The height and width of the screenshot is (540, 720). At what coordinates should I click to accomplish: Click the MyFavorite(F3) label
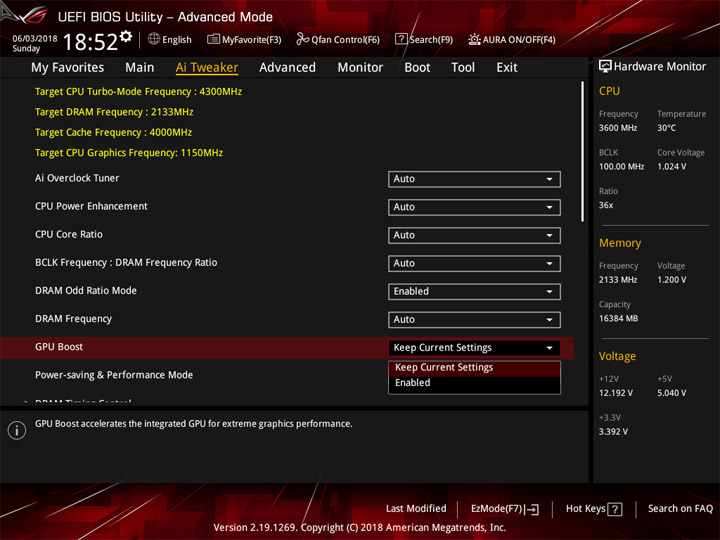(252, 39)
